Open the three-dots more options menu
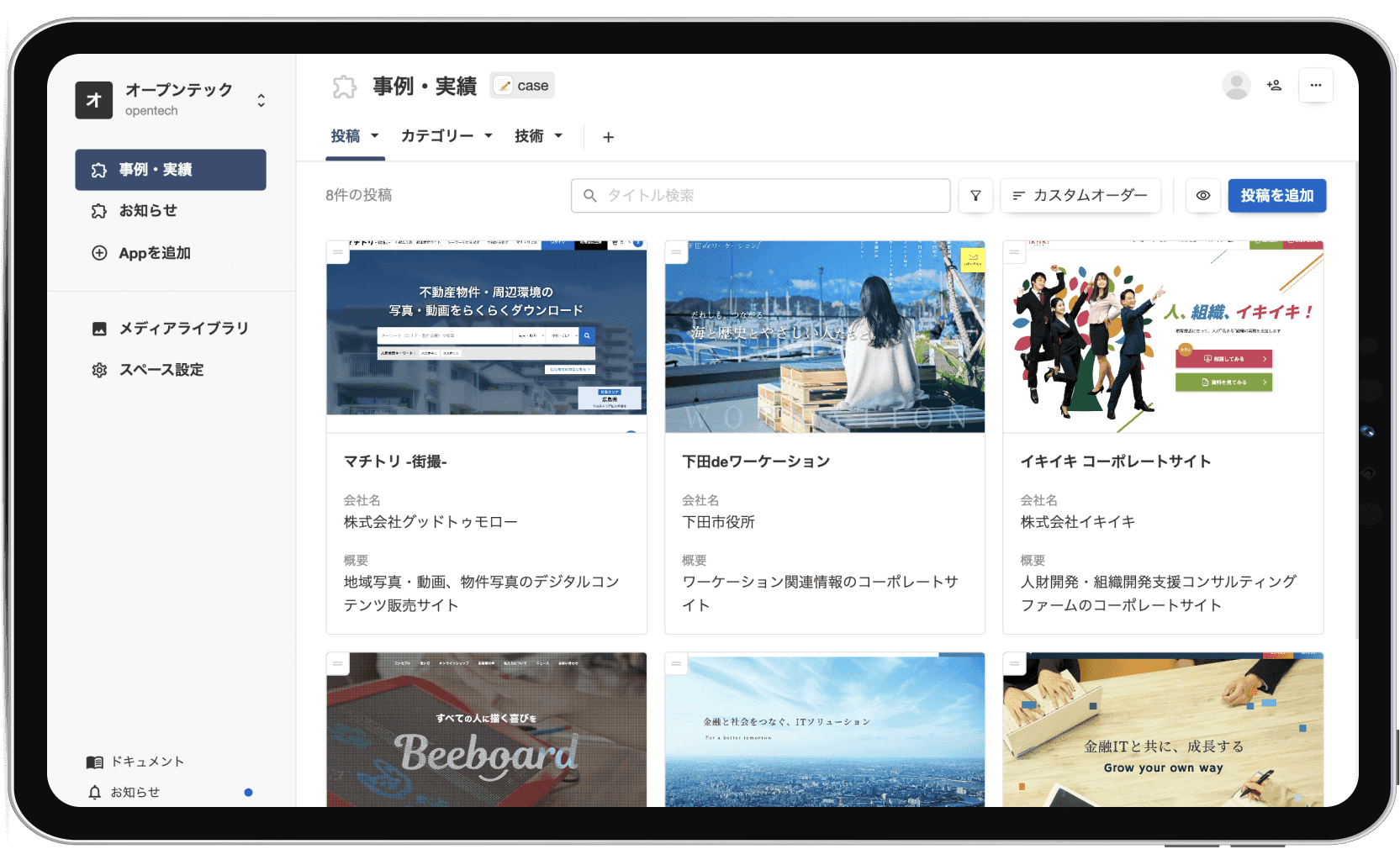Image resolution: width=1400 pixels, height=865 pixels. (x=1315, y=86)
